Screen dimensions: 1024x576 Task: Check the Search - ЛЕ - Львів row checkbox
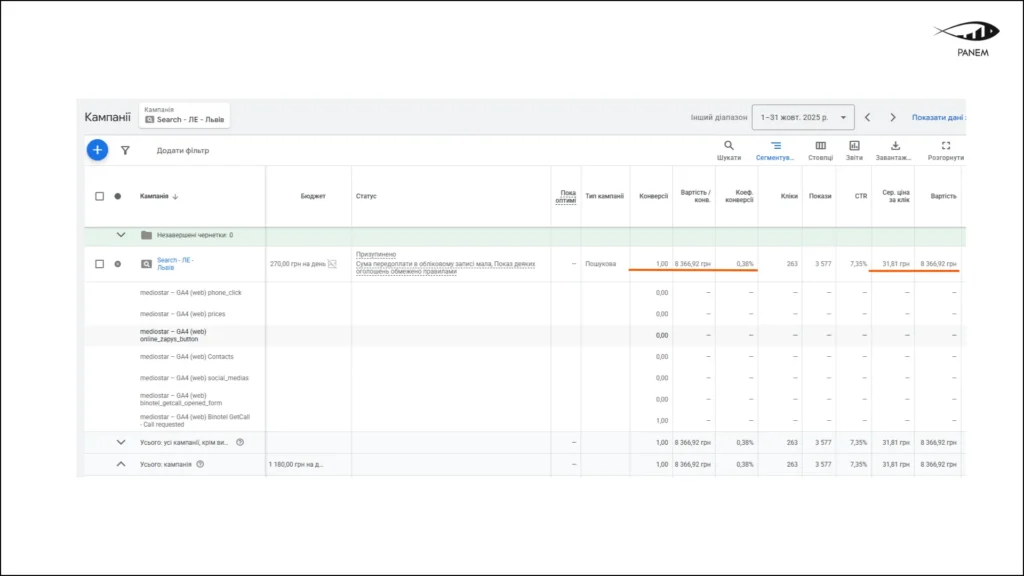tap(99, 264)
